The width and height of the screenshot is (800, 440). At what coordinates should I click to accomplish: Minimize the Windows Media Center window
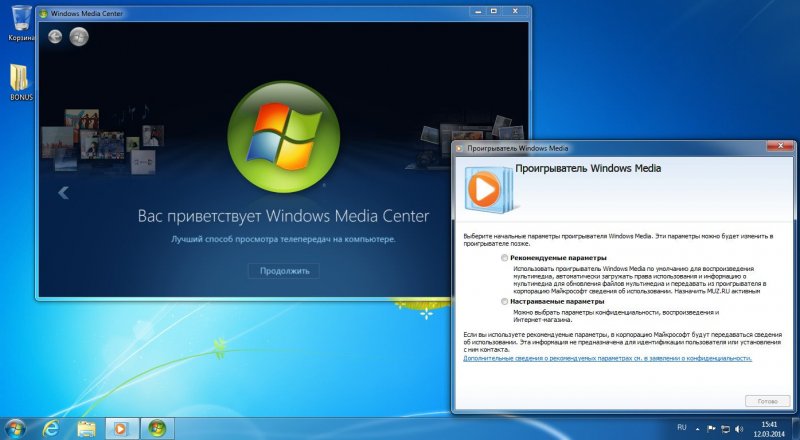pos(478,11)
